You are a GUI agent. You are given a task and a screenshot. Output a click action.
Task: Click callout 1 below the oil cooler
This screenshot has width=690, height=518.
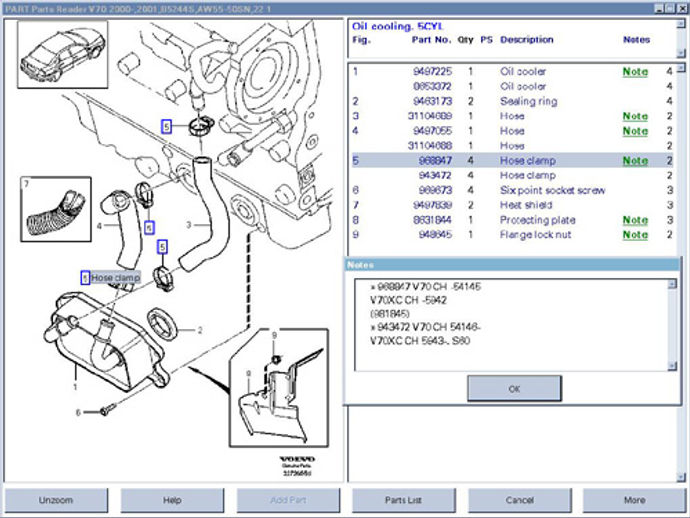click(x=75, y=387)
